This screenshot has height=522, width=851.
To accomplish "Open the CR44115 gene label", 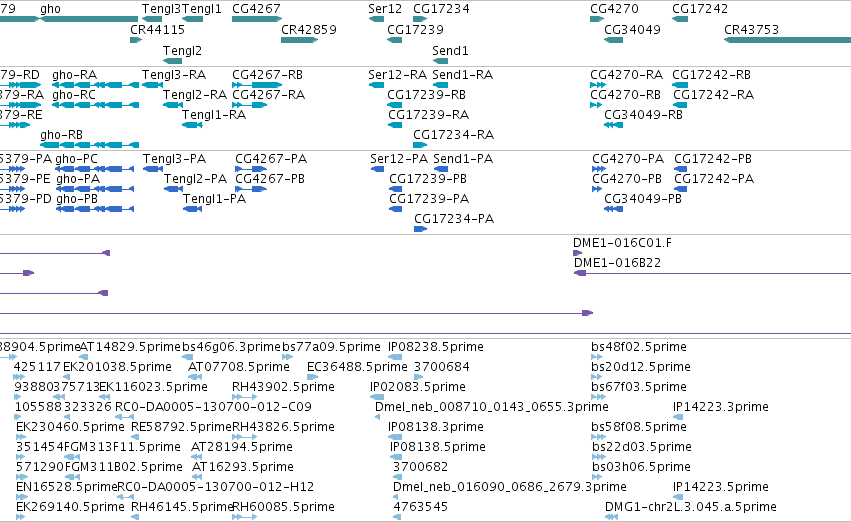I will (x=157, y=30).
